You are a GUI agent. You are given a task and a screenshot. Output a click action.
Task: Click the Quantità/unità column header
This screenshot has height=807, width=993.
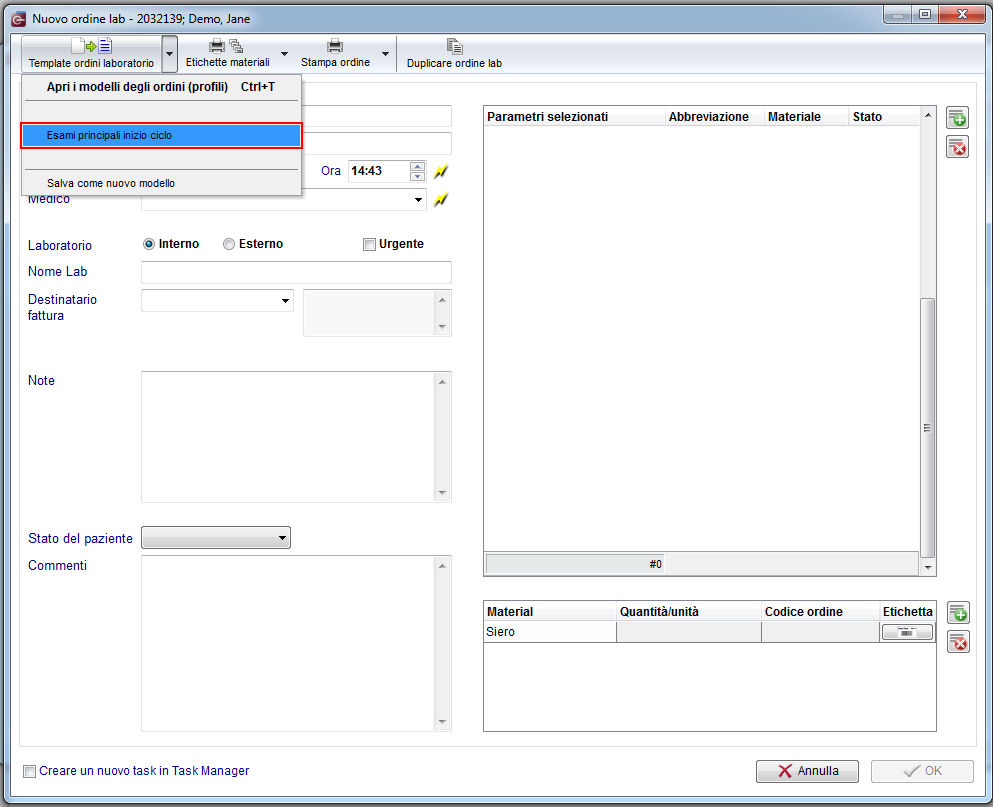click(x=688, y=612)
